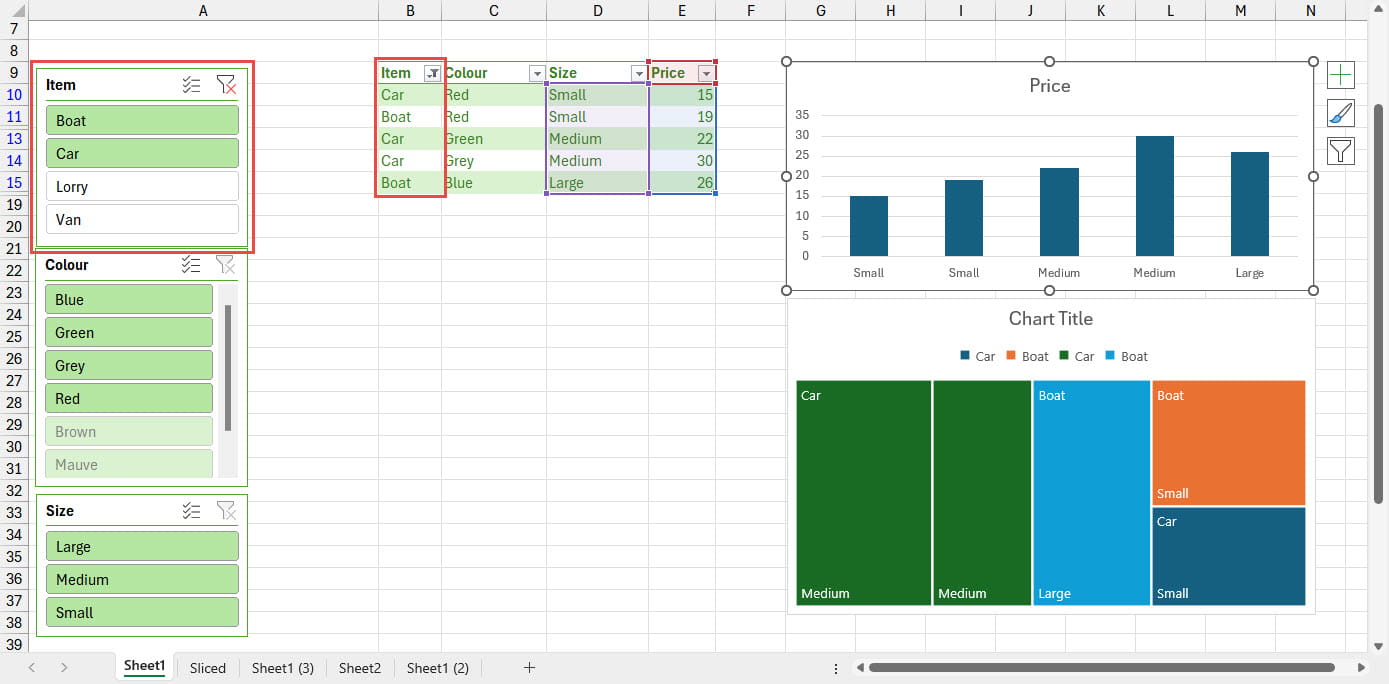This screenshot has width=1389, height=684.
Task: Toggle multi-select on the Size slicer
Action: (x=192, y=511)
